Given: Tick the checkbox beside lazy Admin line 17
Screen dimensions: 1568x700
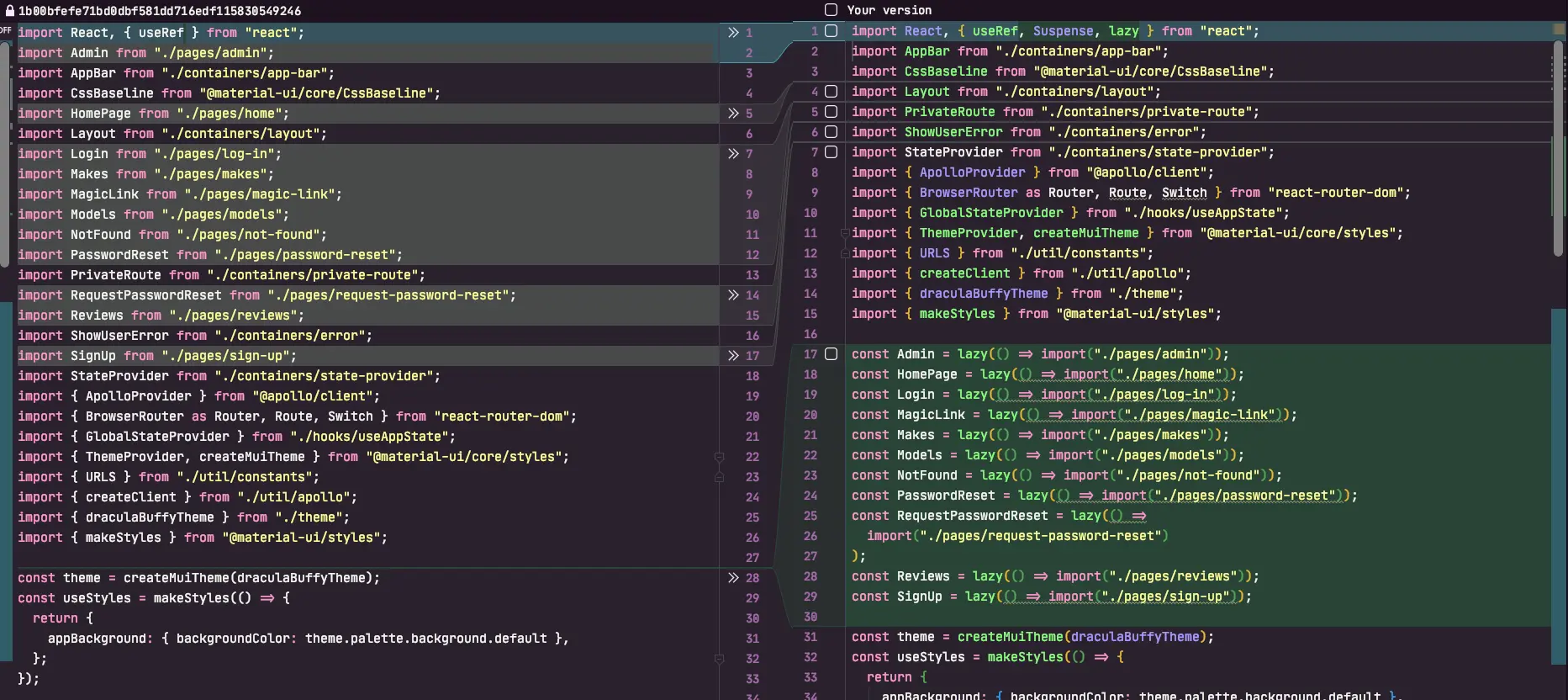Looking at the screenshot, I should (x=831, y=354).
